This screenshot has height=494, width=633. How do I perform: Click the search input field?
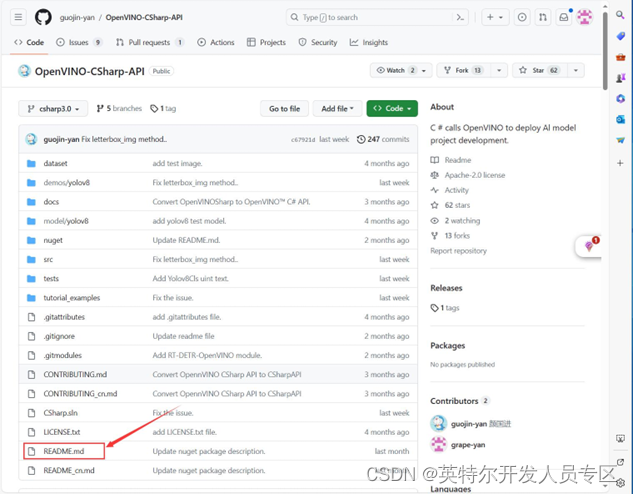coord(377,17)
